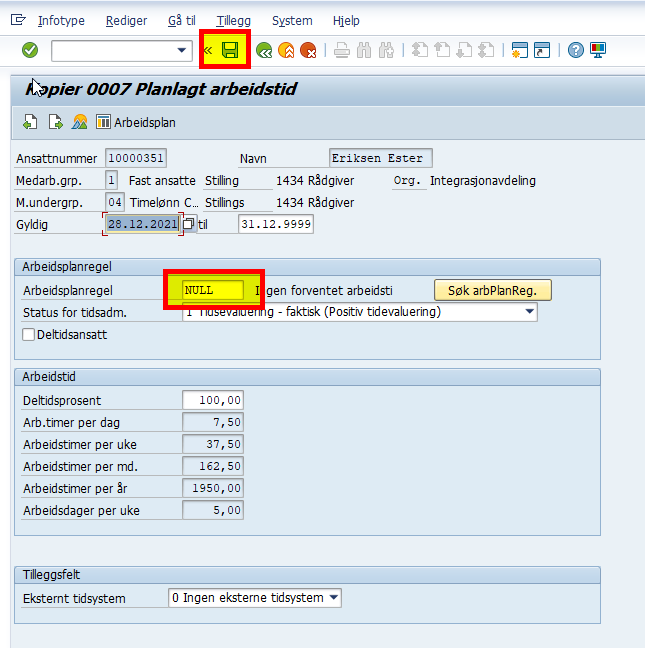Open the Rediger menu
Viewport: 645px width, 648px height.
click(126, 21)
